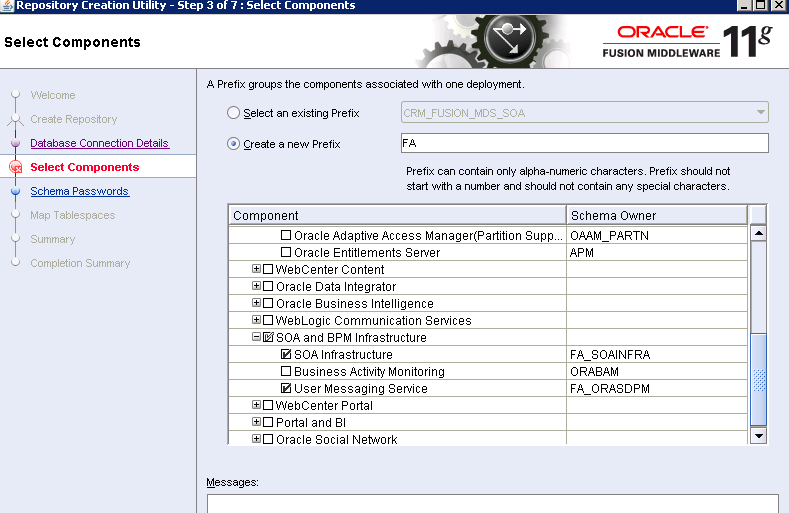
Task: Click the Schema Passwords step bullet icon
Action: (x=15, y=192)
